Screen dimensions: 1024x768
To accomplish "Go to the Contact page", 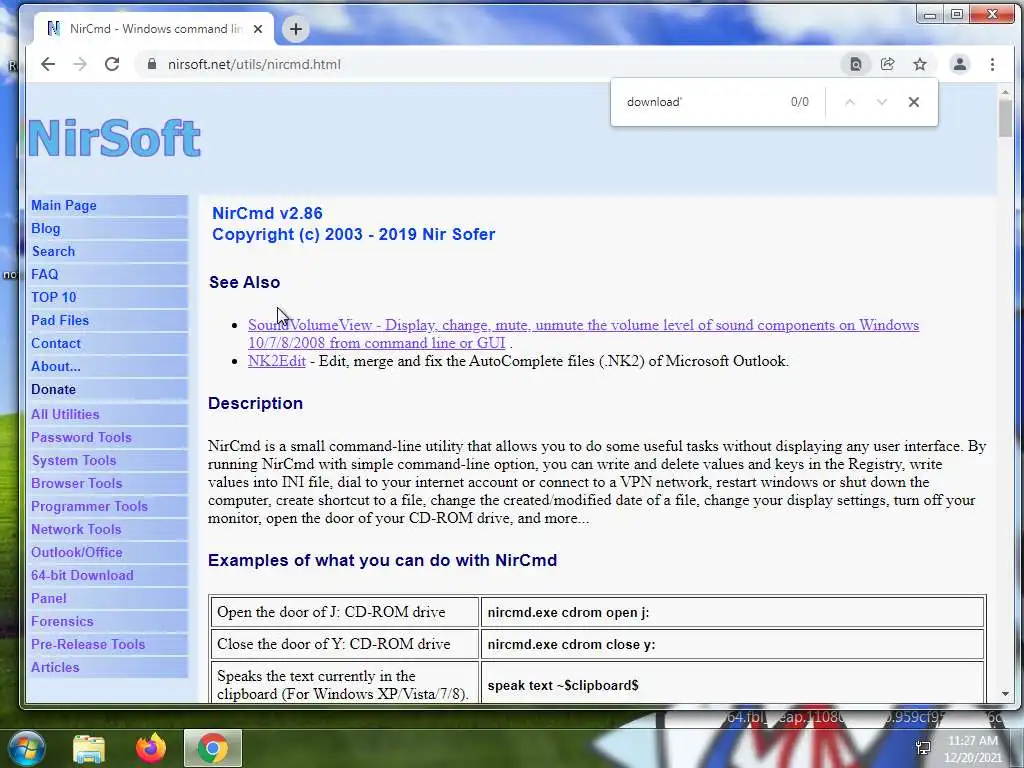I will 56,343.
